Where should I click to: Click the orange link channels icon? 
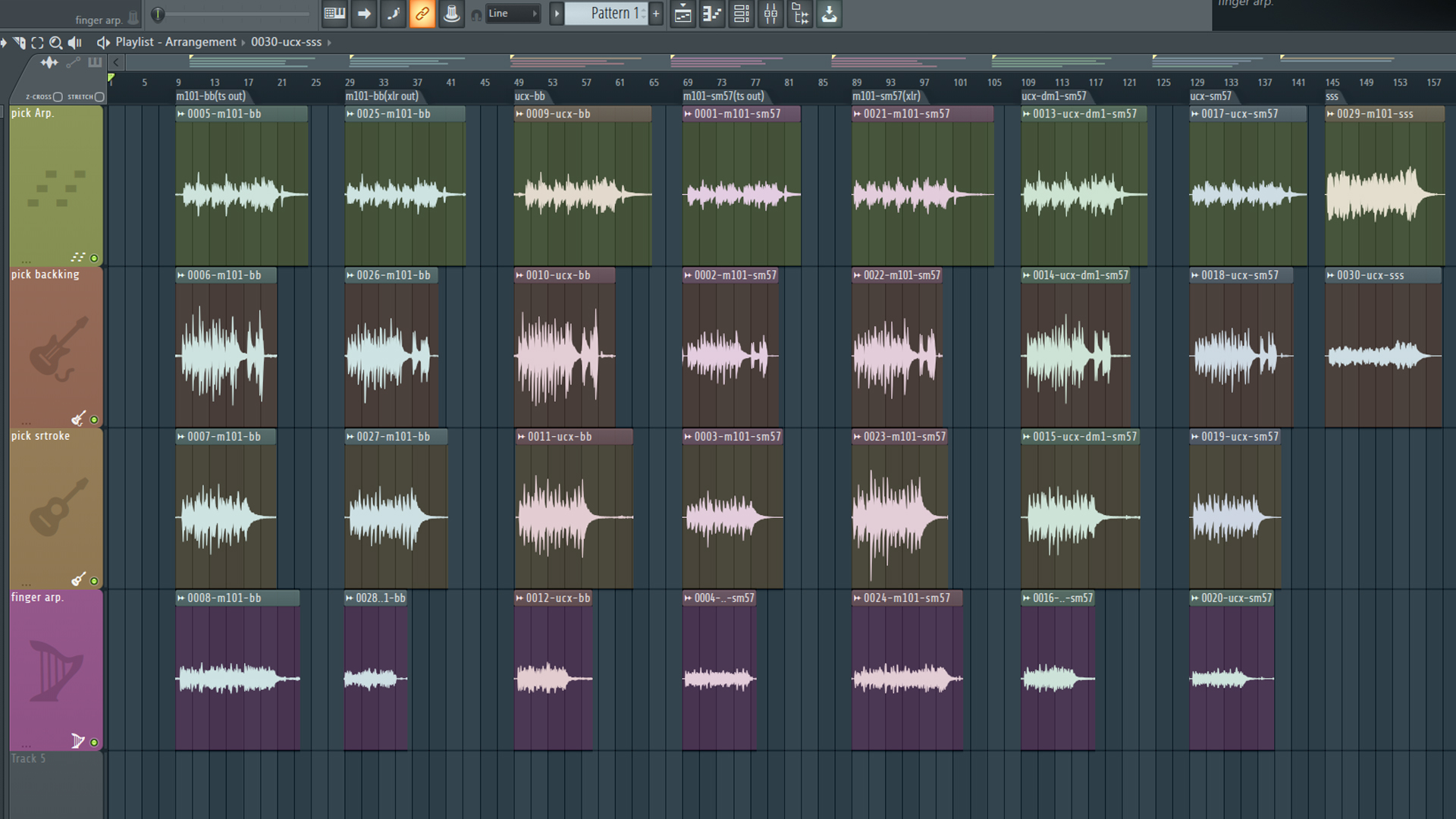tap(422, 14)
